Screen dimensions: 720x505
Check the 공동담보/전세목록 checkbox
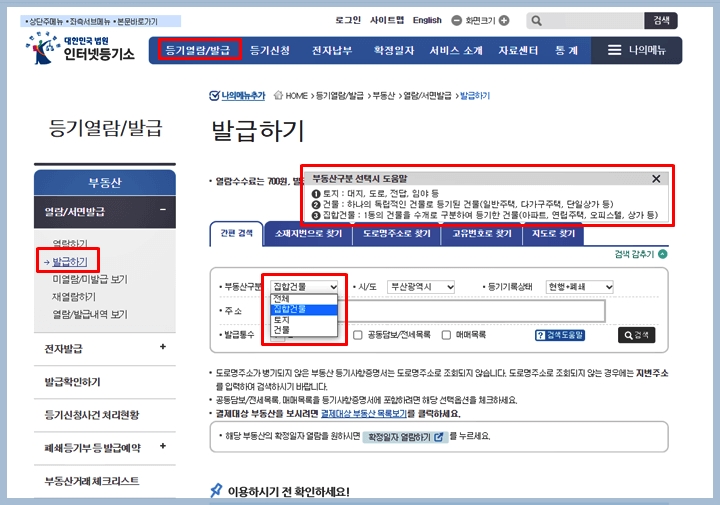358,335
